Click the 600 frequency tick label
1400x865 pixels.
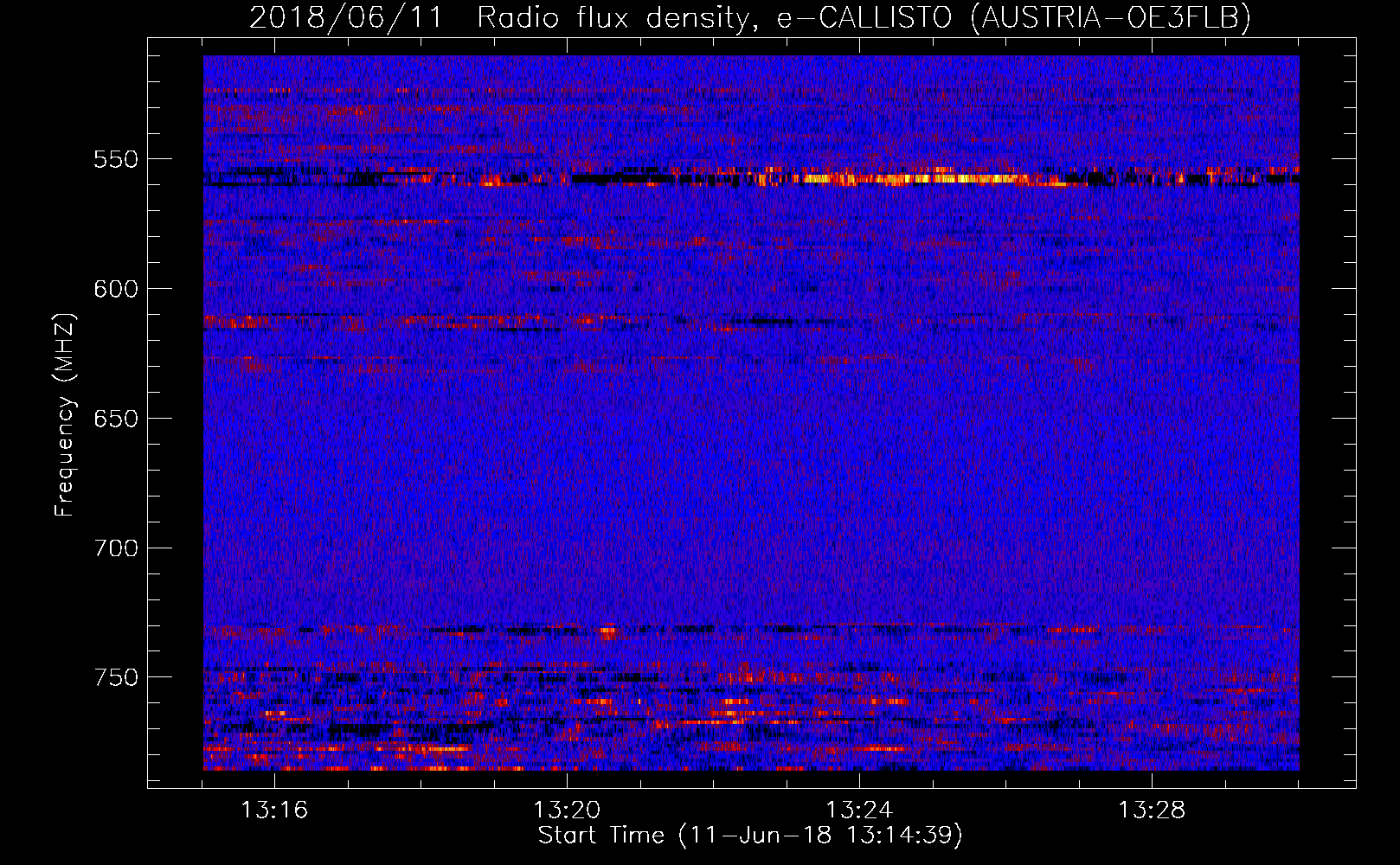[116, 289]
